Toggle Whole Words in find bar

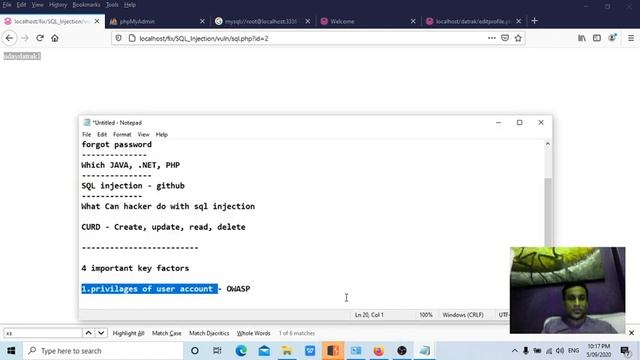(x=253, y=333)
